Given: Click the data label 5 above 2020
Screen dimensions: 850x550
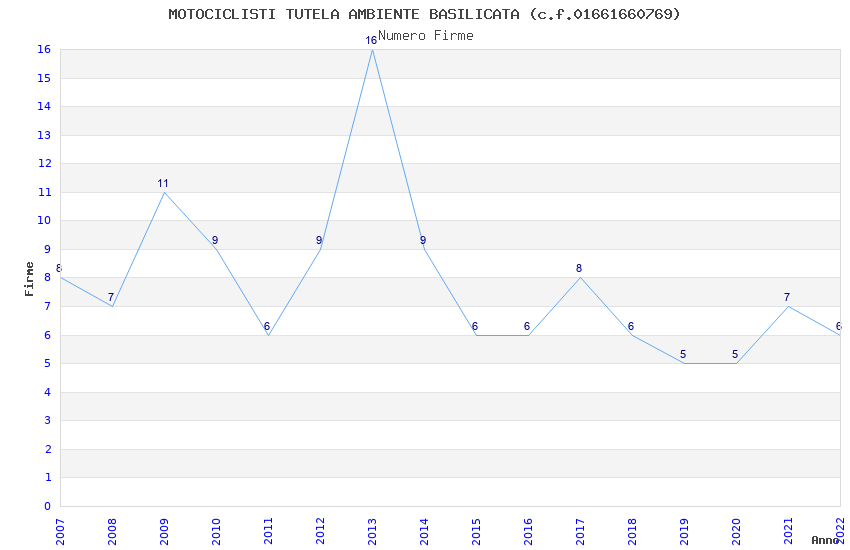Looking at the screenshot, I should click(x=735, y=354).
